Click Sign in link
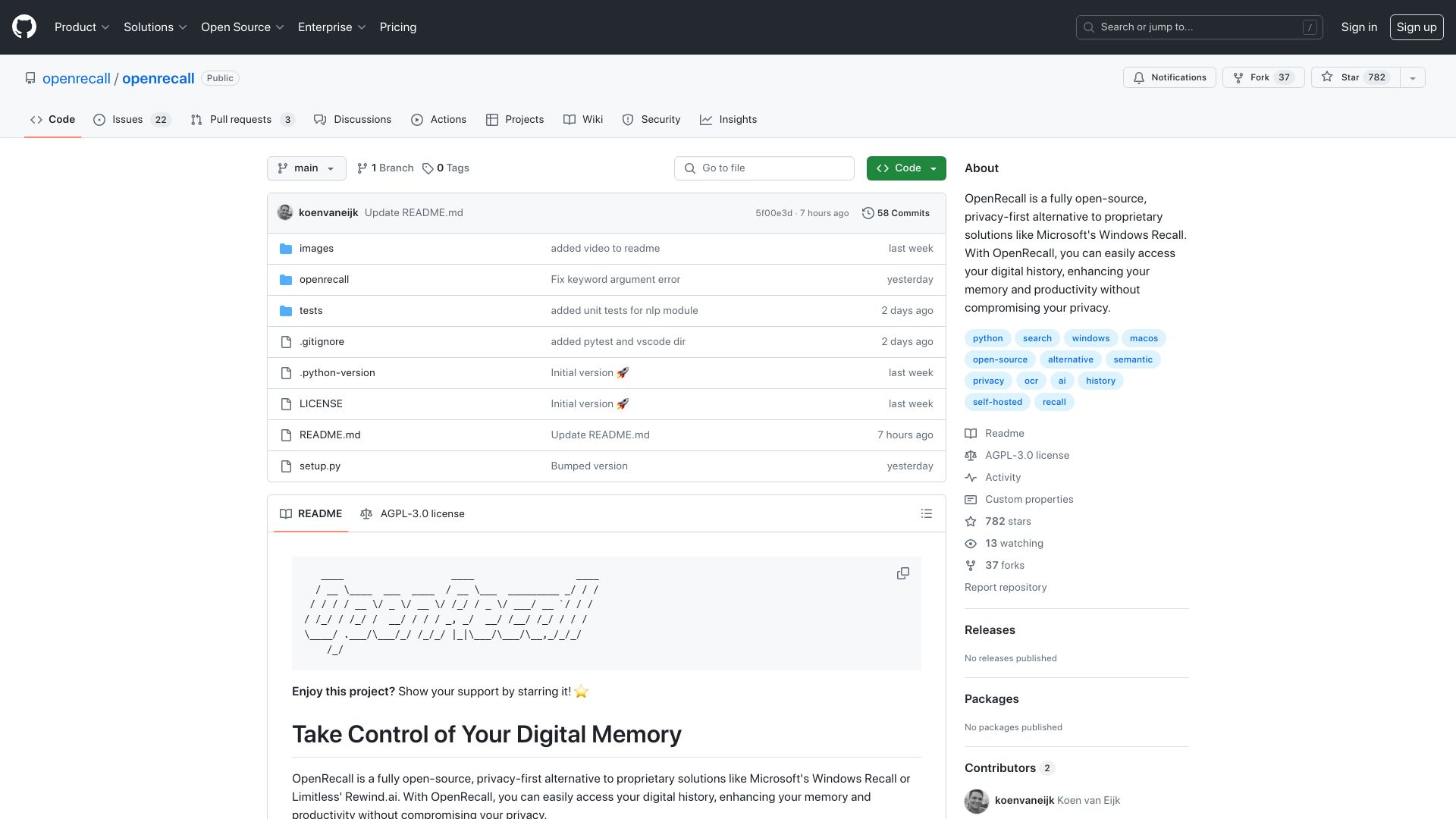Viewport: 1456px width, 819px height. pyautogui.click(x=1359, y=27)
